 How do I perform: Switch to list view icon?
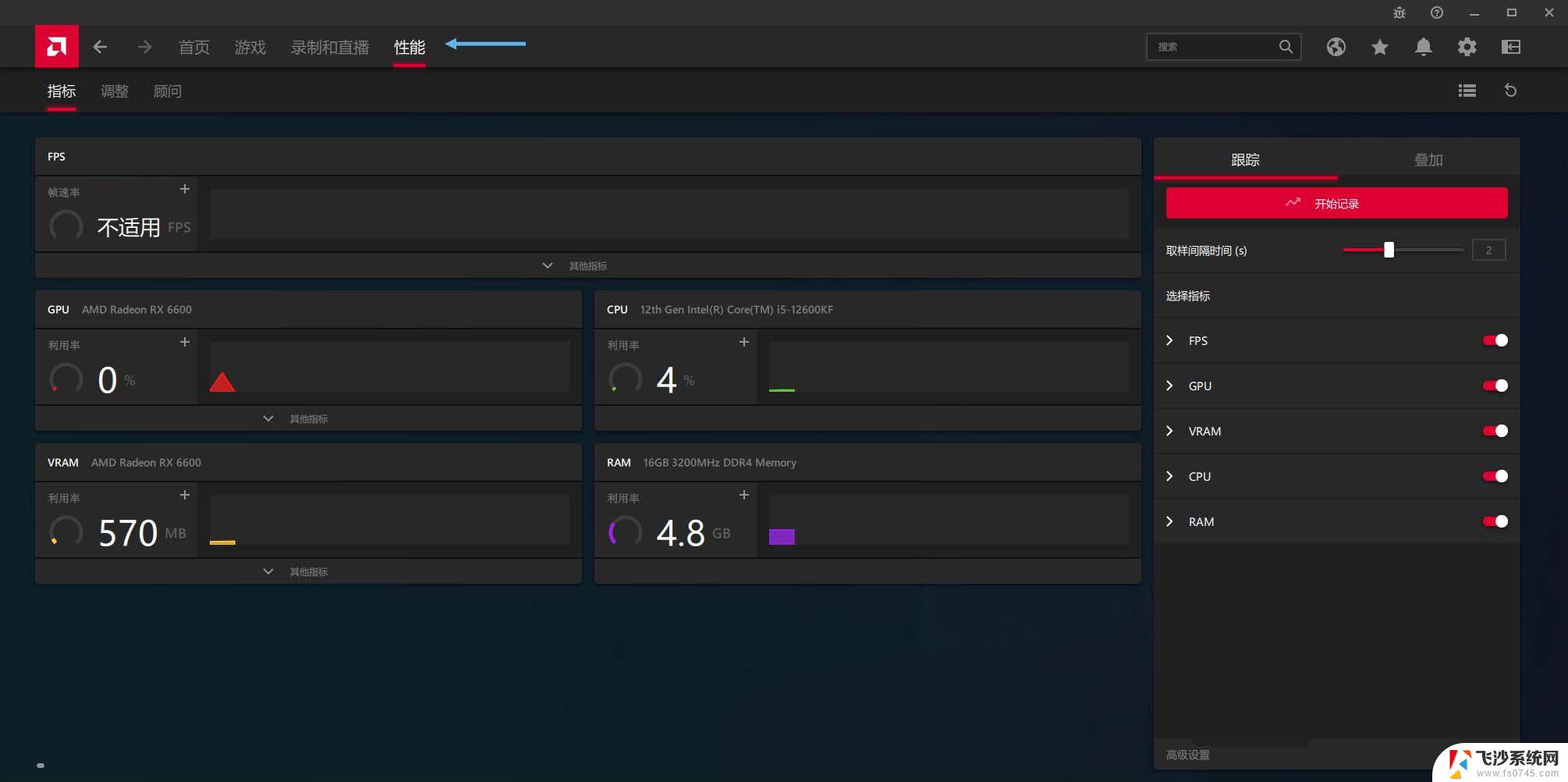(1467, 91)
